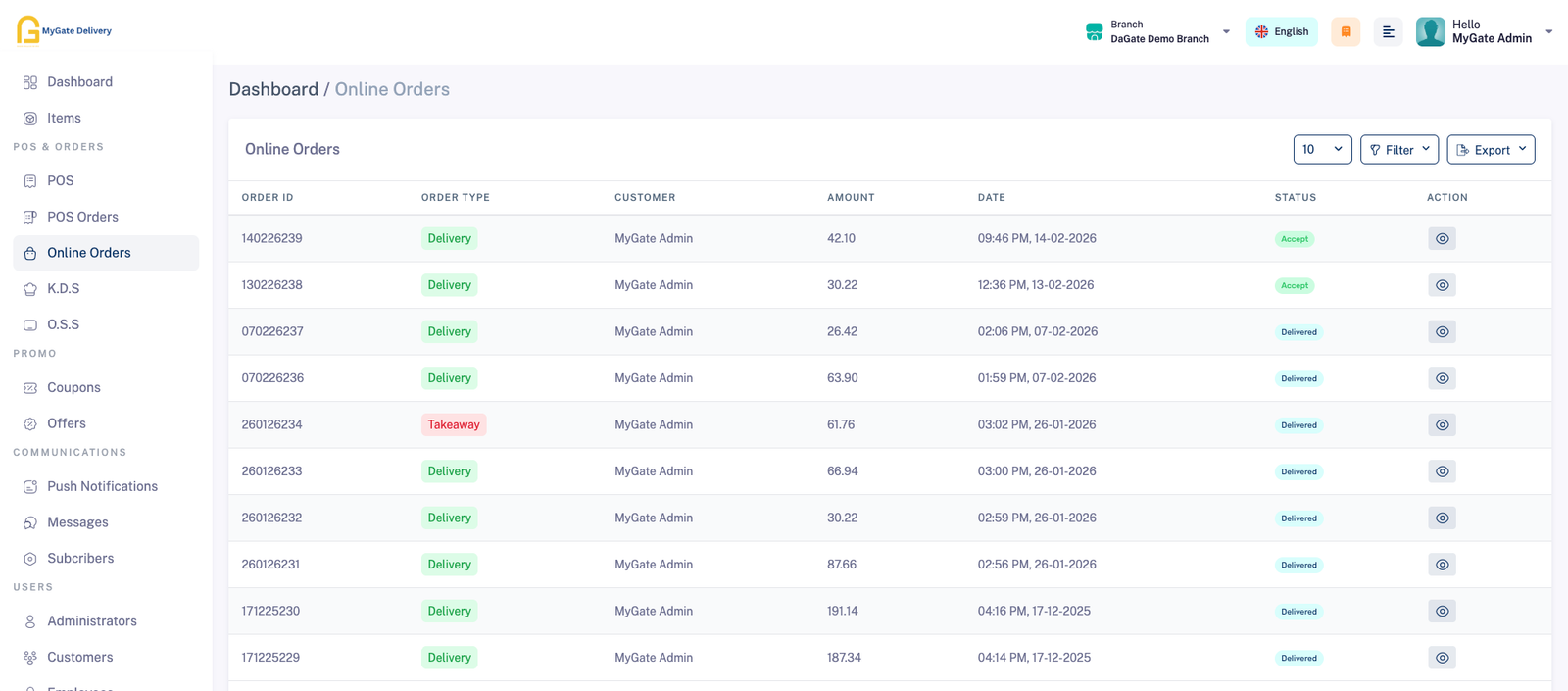Image resolution: width=1568 pixels, height=691 pixels.
Task: Switch language using the English button
Action: click(1281, 32)
